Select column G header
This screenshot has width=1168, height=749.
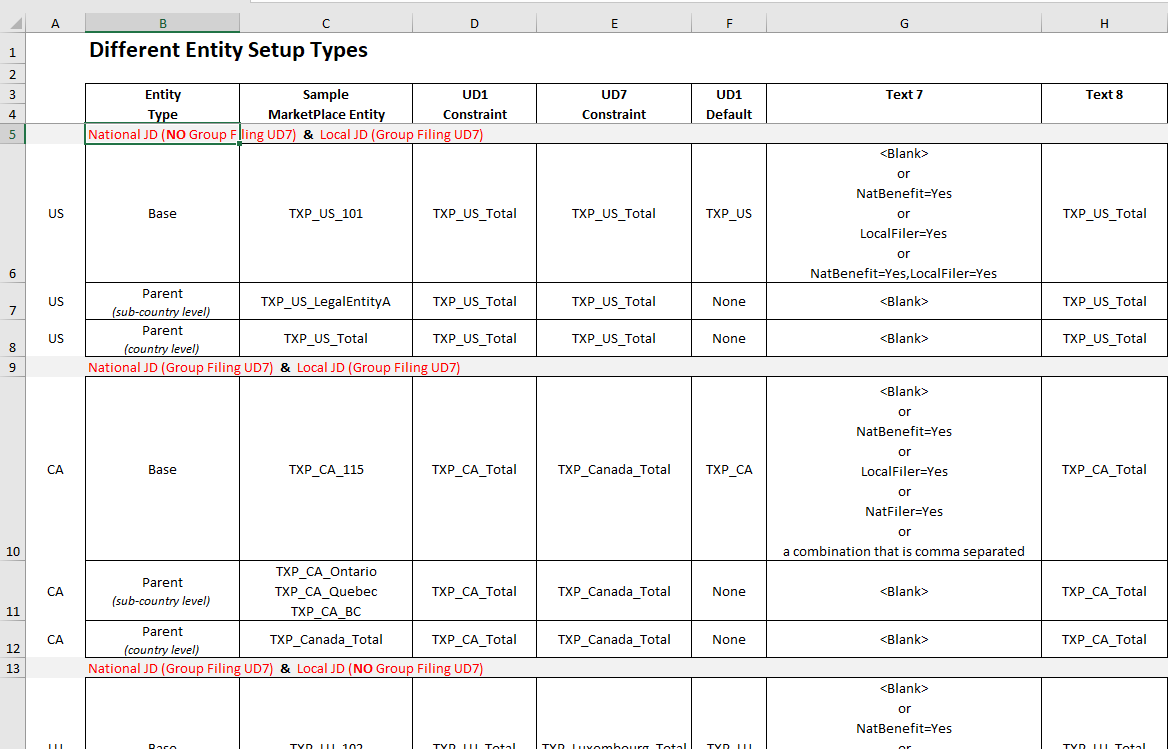click(x=903, y=22)
